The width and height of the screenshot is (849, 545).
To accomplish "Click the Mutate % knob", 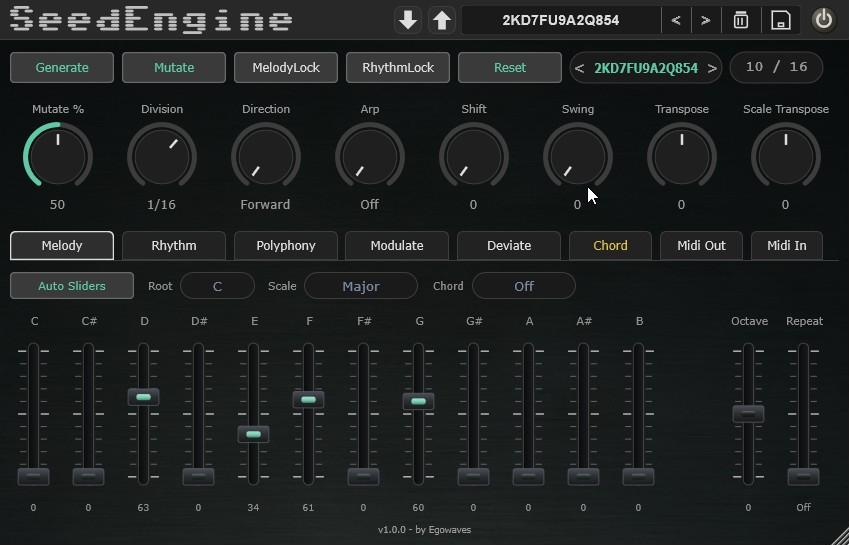I will [x=58, y=157].
